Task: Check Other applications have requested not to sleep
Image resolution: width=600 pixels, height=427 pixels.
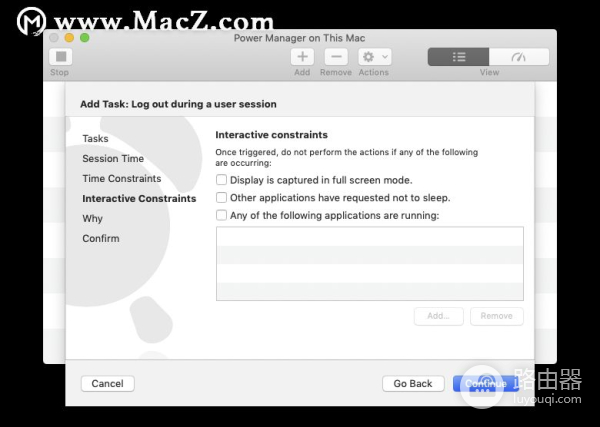Action: pos(221,197)
